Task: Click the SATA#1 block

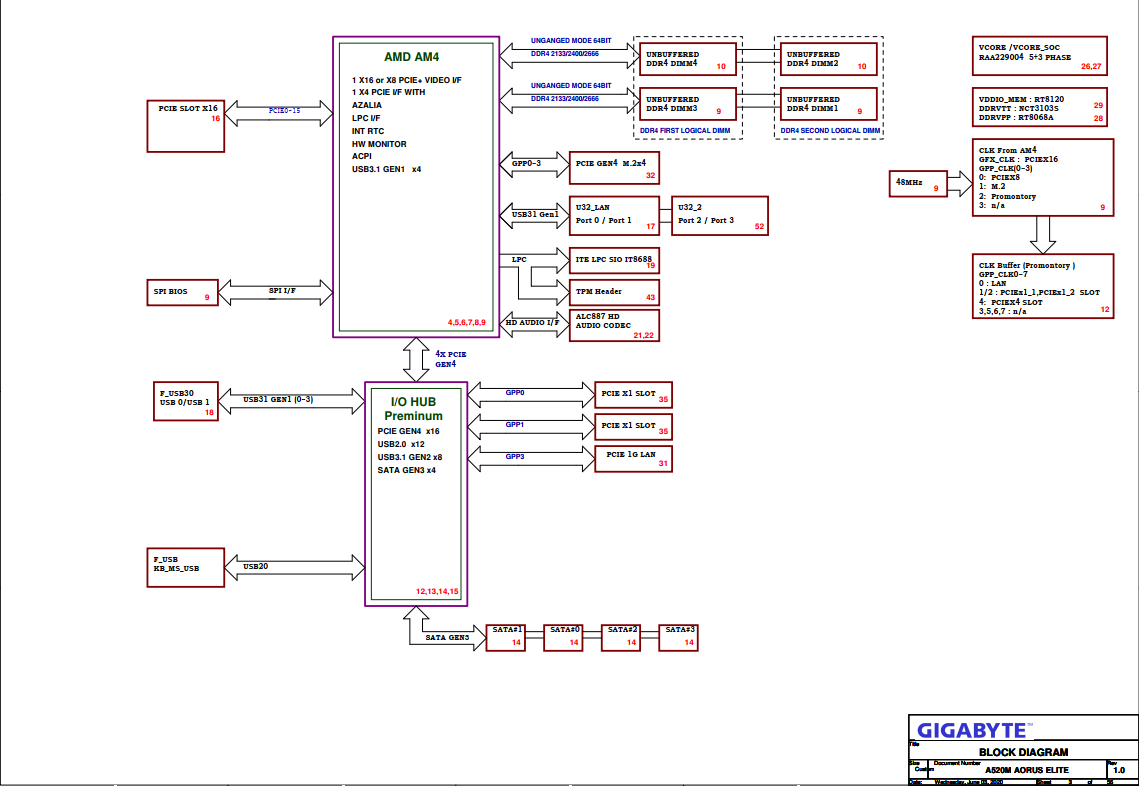Action: [x=506, y=637]
